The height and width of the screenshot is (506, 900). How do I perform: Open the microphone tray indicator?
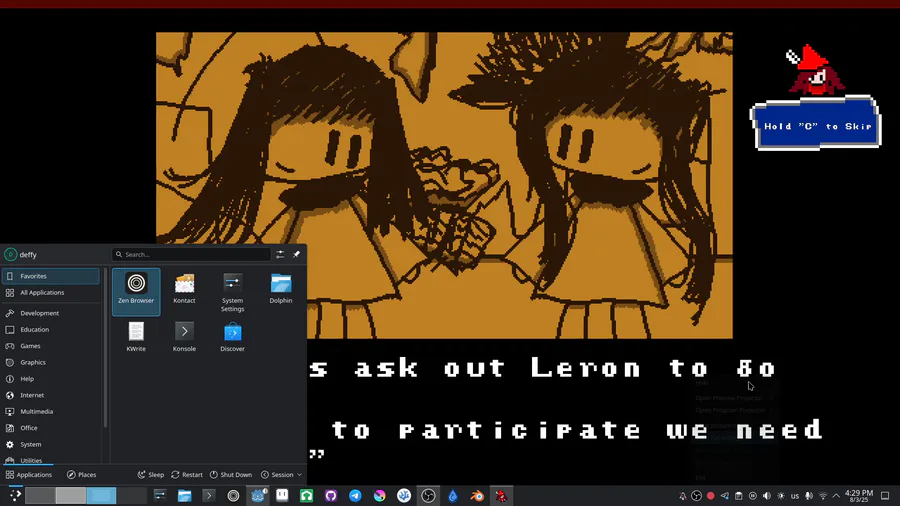point(809,496)
